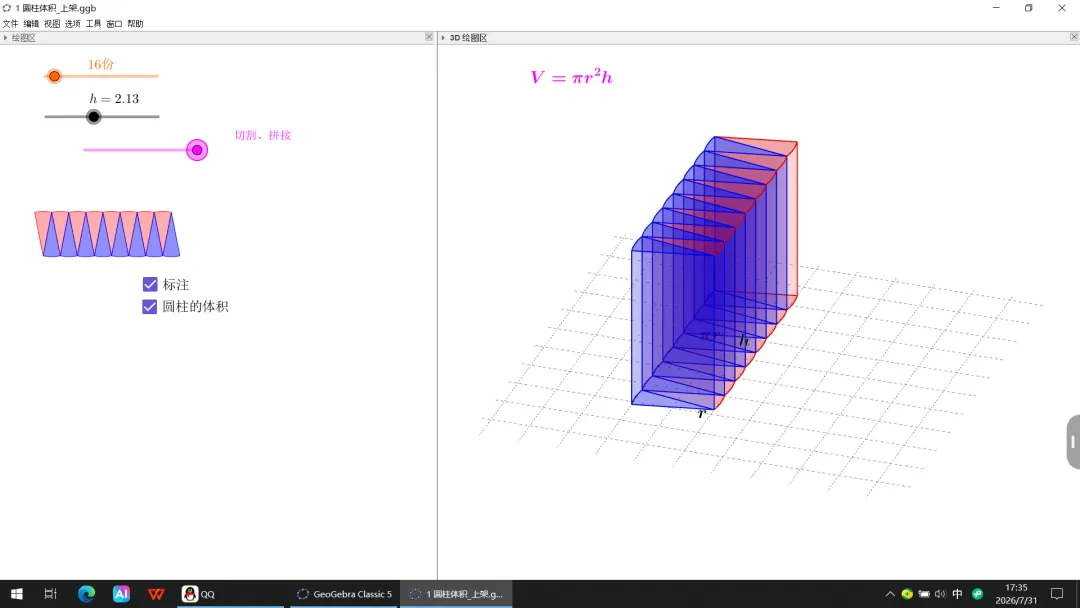Toggle the 中 input method indicator

point(957,594)
